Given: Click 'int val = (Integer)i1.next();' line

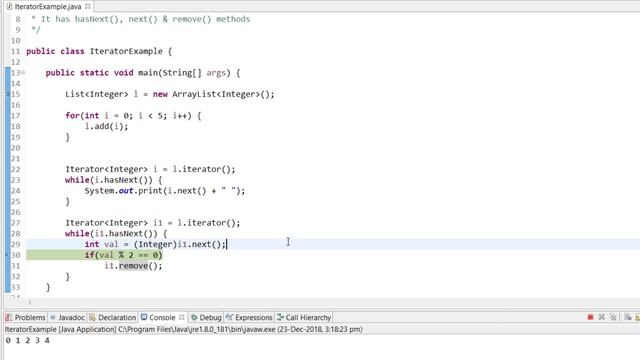Looking at the screenshot, I should click(x=155, y=244).
